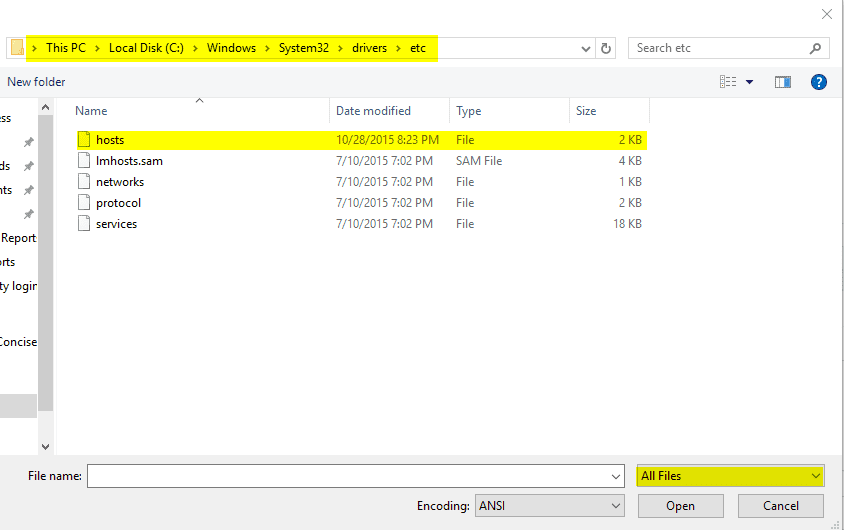Click the search magnifier icon
Image resolution: width=844 pixels, height=530 pixels.
click(816, 48)
